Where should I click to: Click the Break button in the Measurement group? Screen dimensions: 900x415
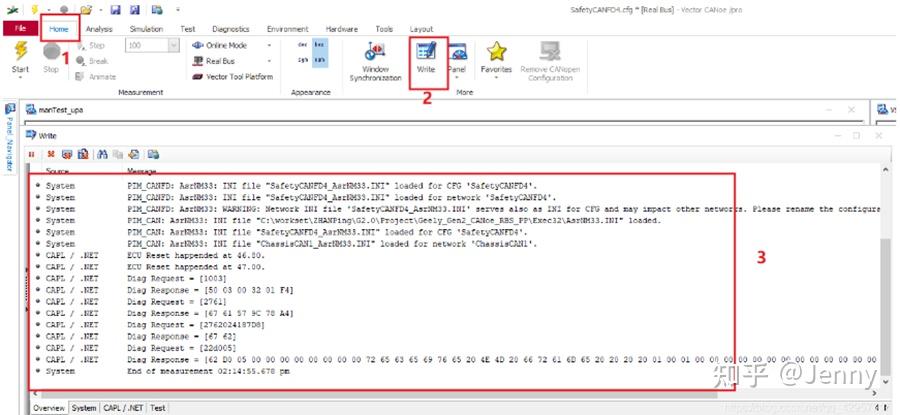pyautogui.click(x=92, y=61)
